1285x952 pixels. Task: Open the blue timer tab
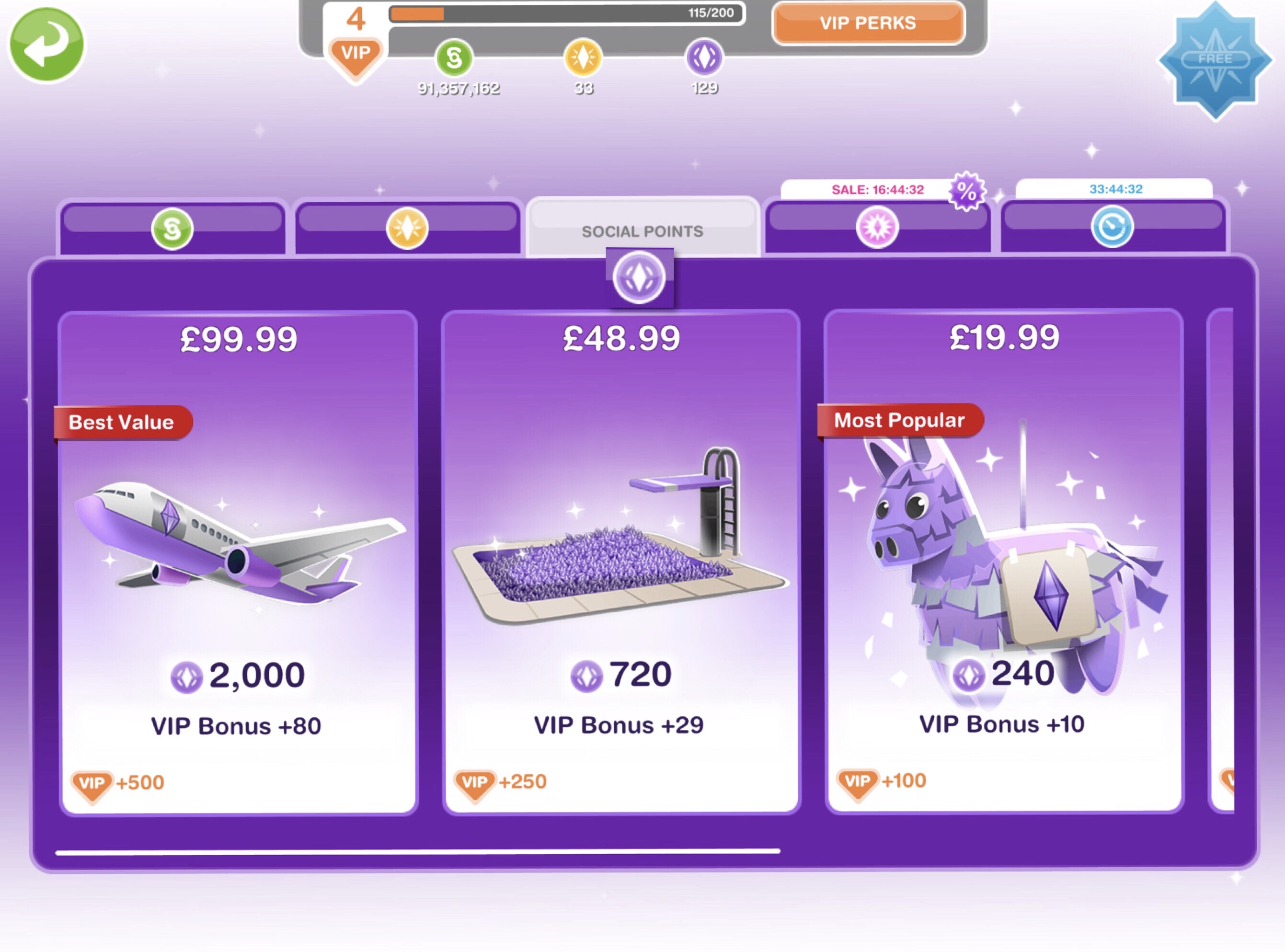(1112, 227)
